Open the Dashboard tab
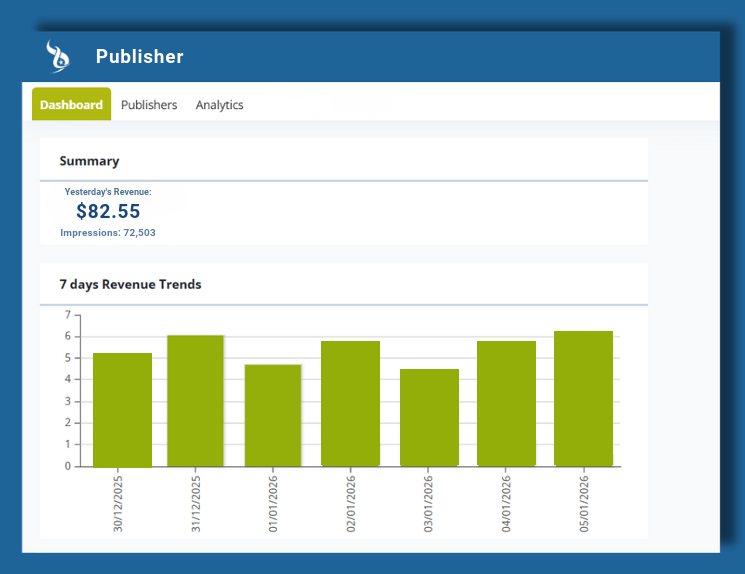 [x=71, y=105]
